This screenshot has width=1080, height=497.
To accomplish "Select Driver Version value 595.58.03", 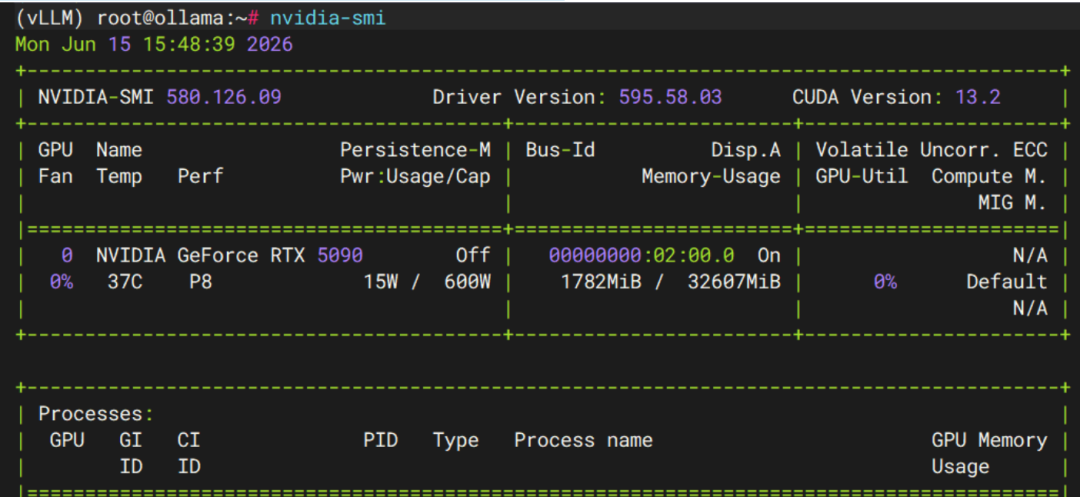I will [669, 97].
